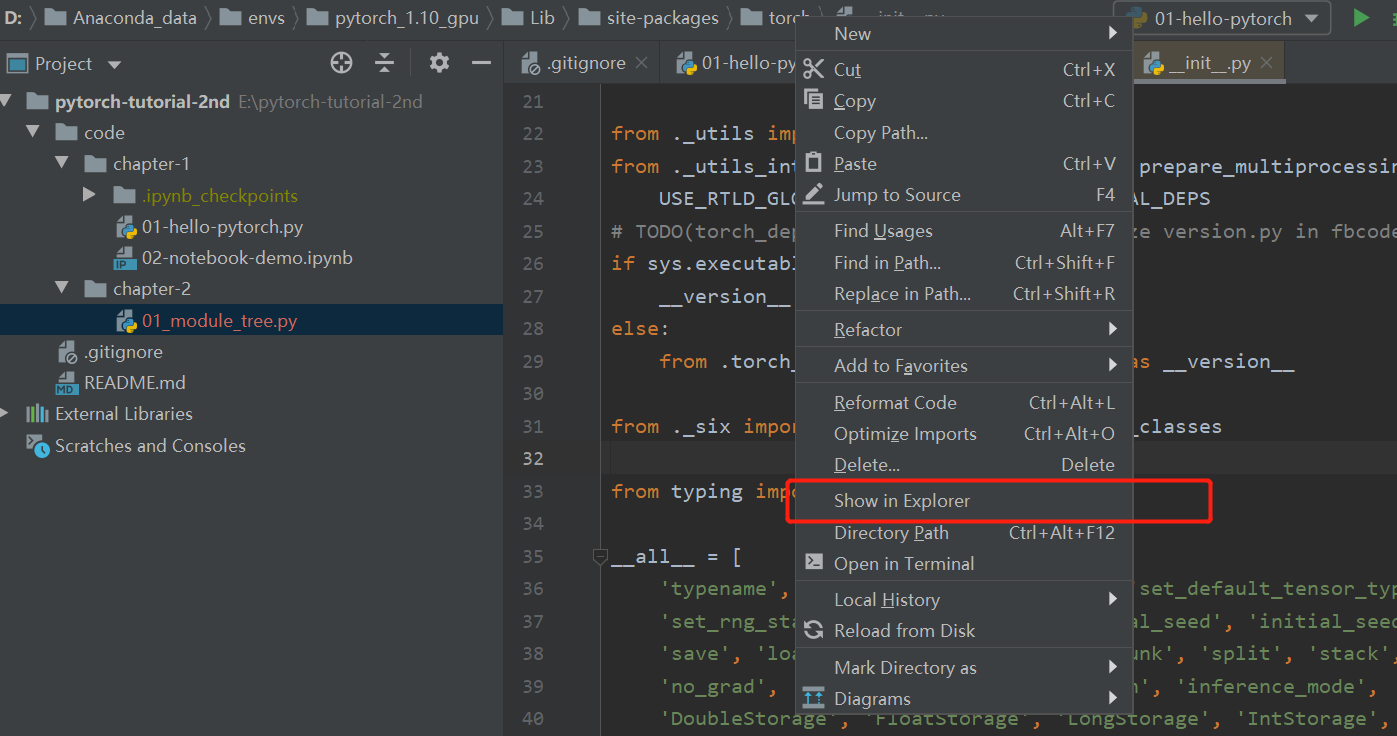The width and height of the screenshot is (1397, 736).
Task: Choose Find in Path...
Action: pyautogui.click(x=964, y=262)
